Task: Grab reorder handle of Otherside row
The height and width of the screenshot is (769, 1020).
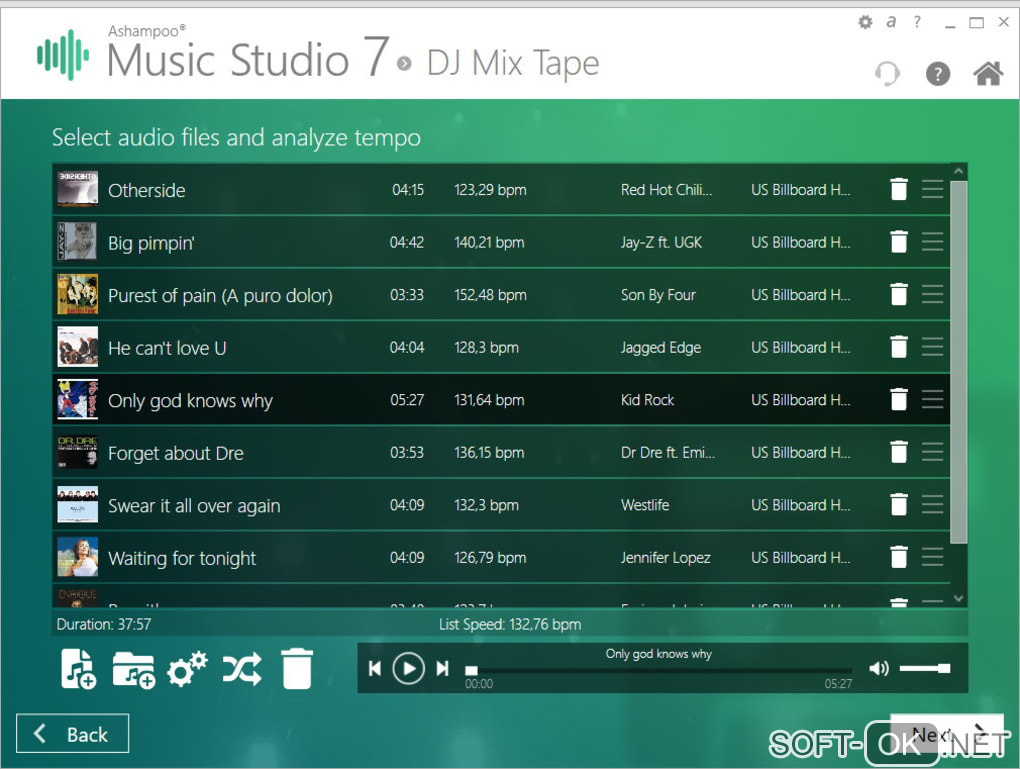Action: [932, 189]
